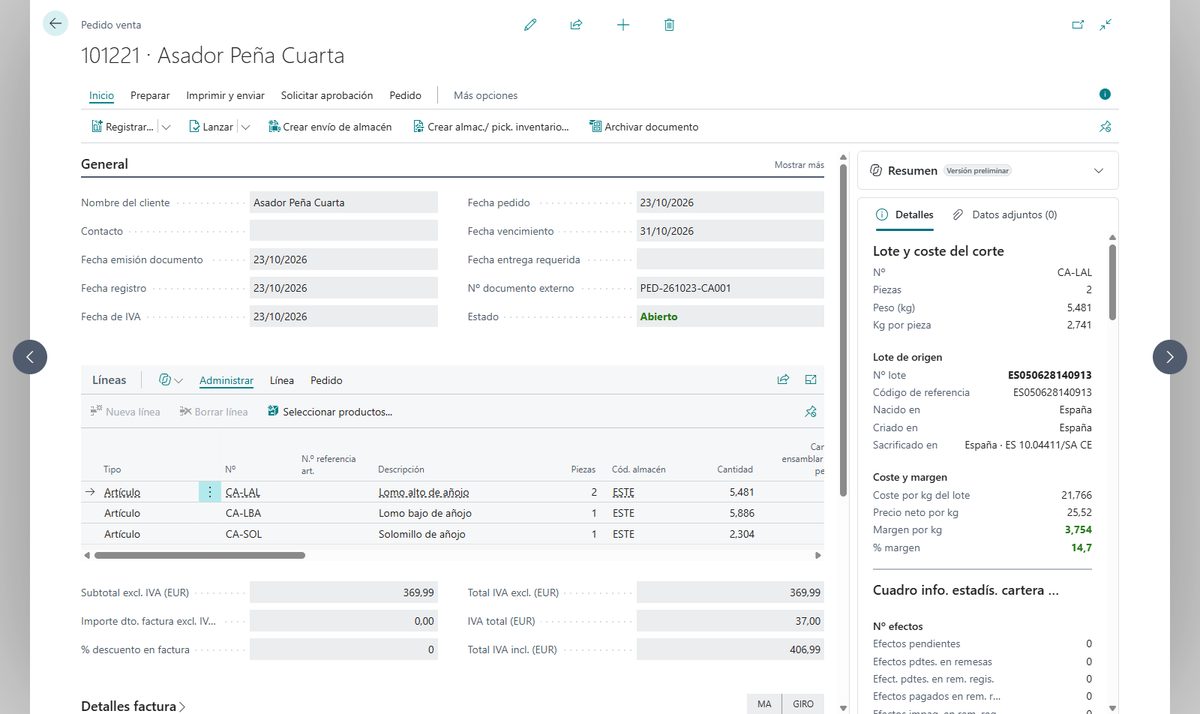
Task: Click the Nº documento externo field
Action: click(x=730, y=288)
